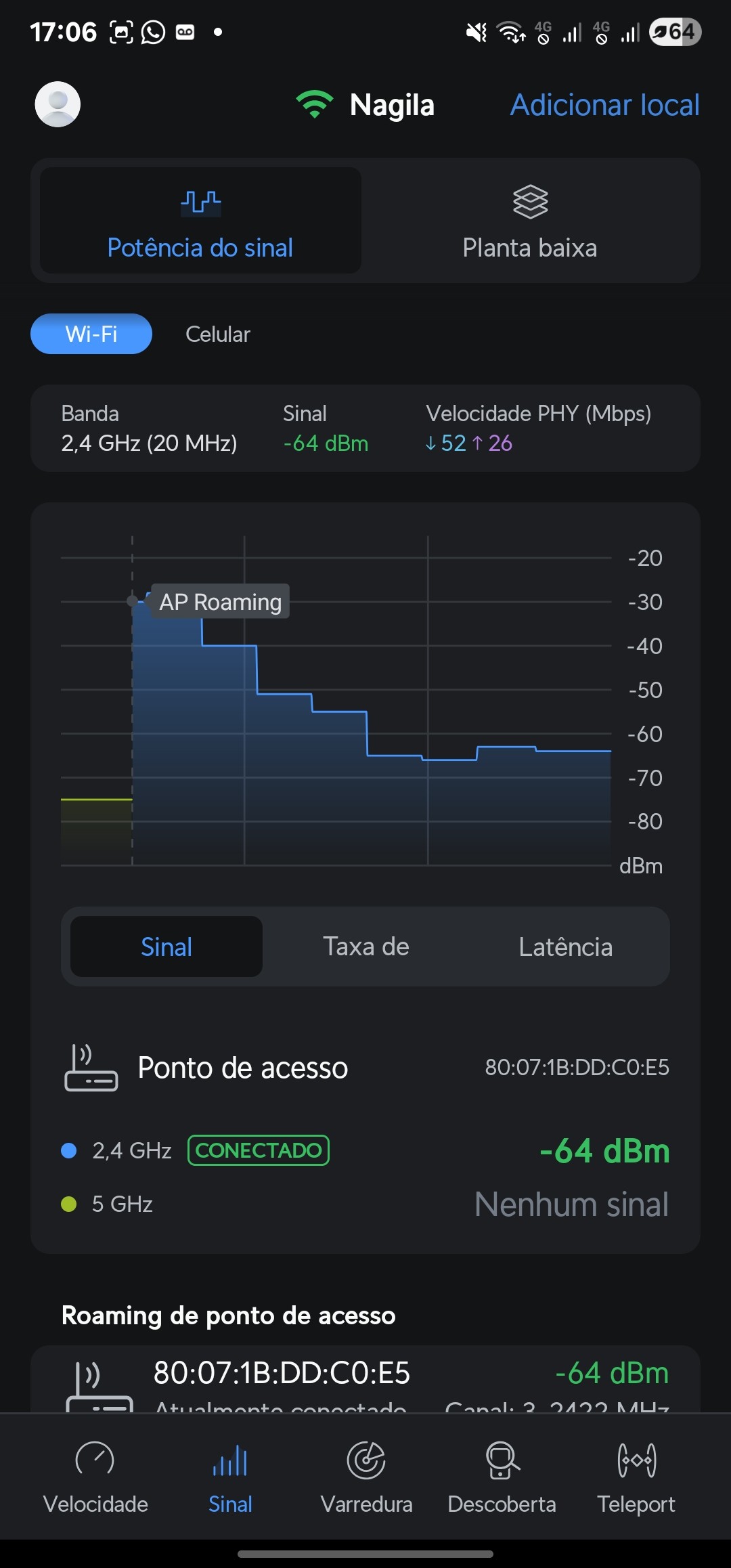The height and width of the screenshot is (1568, 731).
Task: Open the user profile avatar
Action: tap(58, 104)
